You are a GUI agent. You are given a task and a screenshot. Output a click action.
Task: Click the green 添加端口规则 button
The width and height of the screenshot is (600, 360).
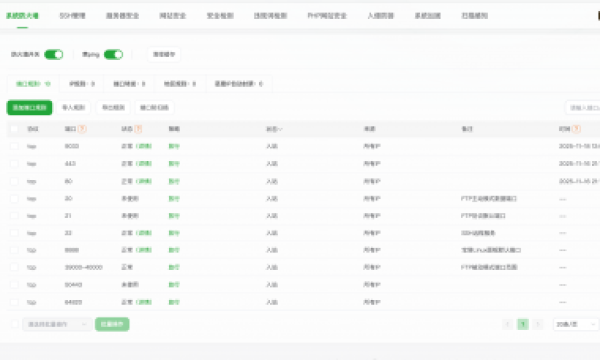(x=29, y=108)
